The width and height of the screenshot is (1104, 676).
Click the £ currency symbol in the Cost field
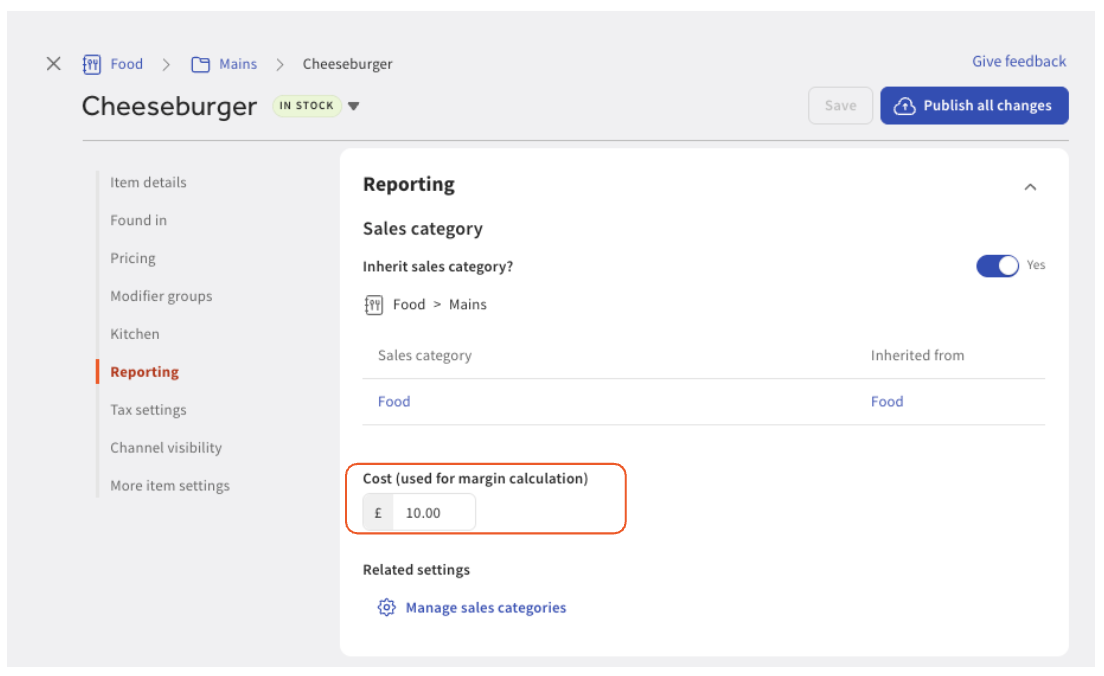377,511
